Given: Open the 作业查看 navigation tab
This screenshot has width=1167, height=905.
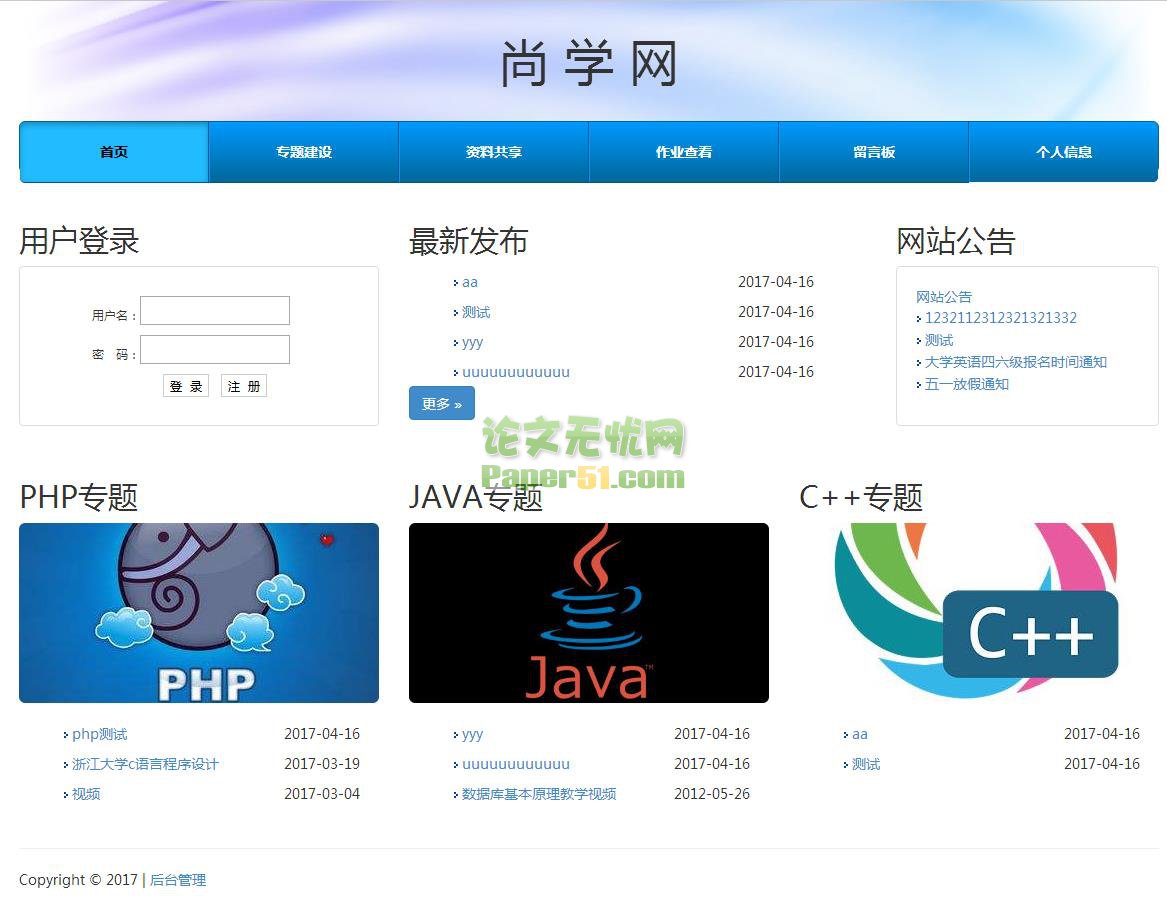Looking at the screenshot, I should tap(684, 152).
